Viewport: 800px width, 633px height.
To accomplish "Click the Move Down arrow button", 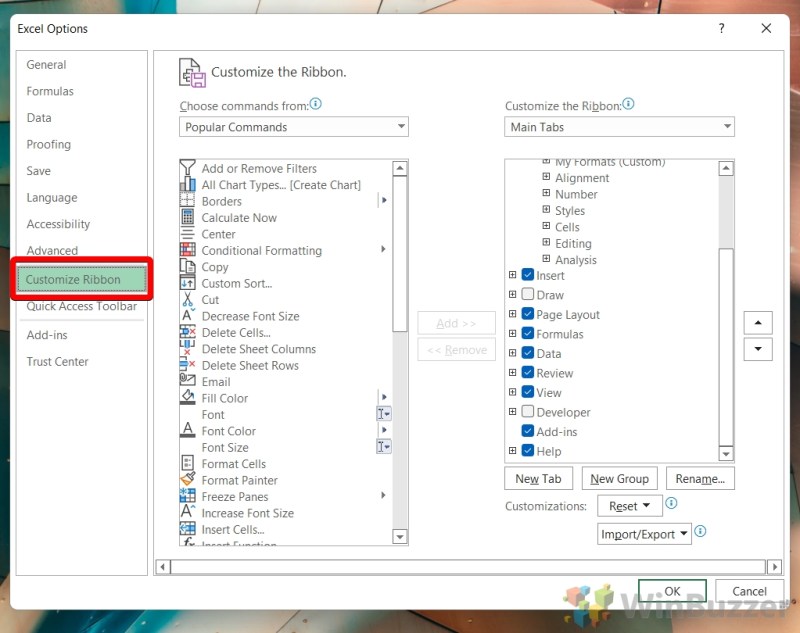I will (758, 349).
